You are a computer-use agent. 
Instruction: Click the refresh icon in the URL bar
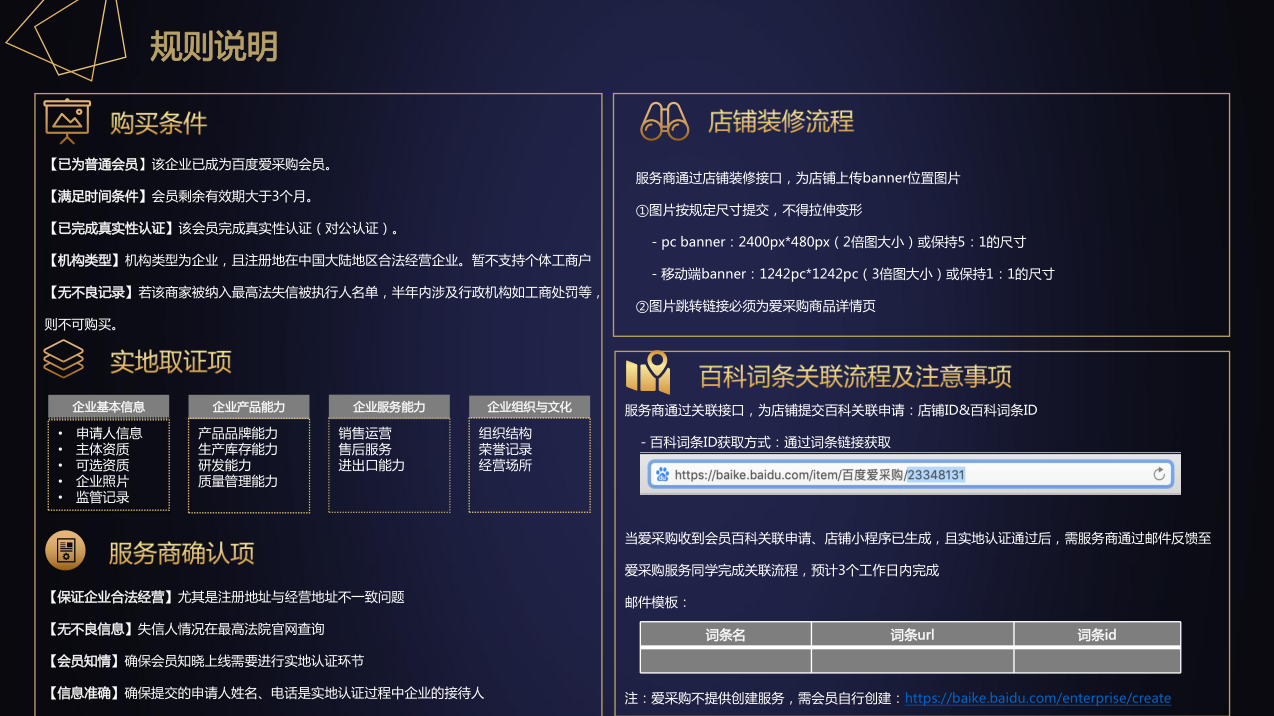point(1159,474)
